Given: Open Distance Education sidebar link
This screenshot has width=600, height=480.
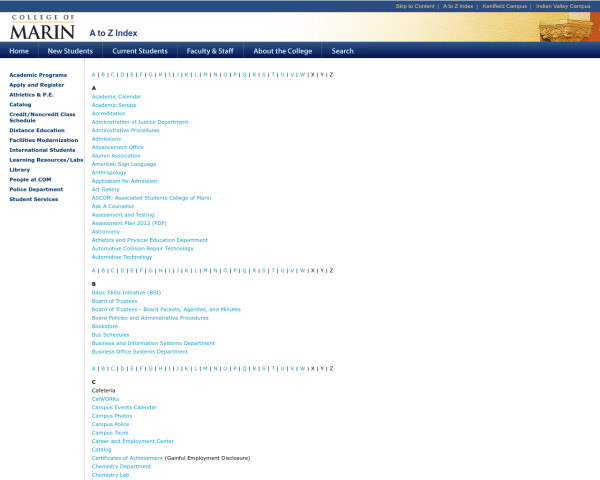Looking at the screenshot, I should (37, 130).
